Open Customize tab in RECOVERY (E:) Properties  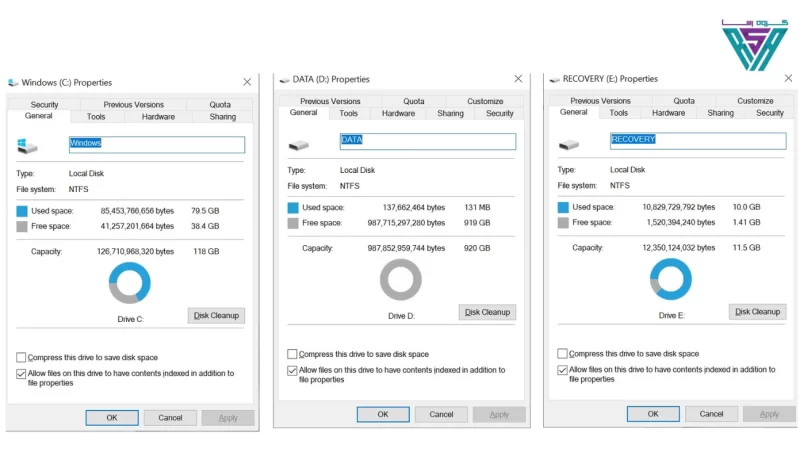tap(755, 101)
